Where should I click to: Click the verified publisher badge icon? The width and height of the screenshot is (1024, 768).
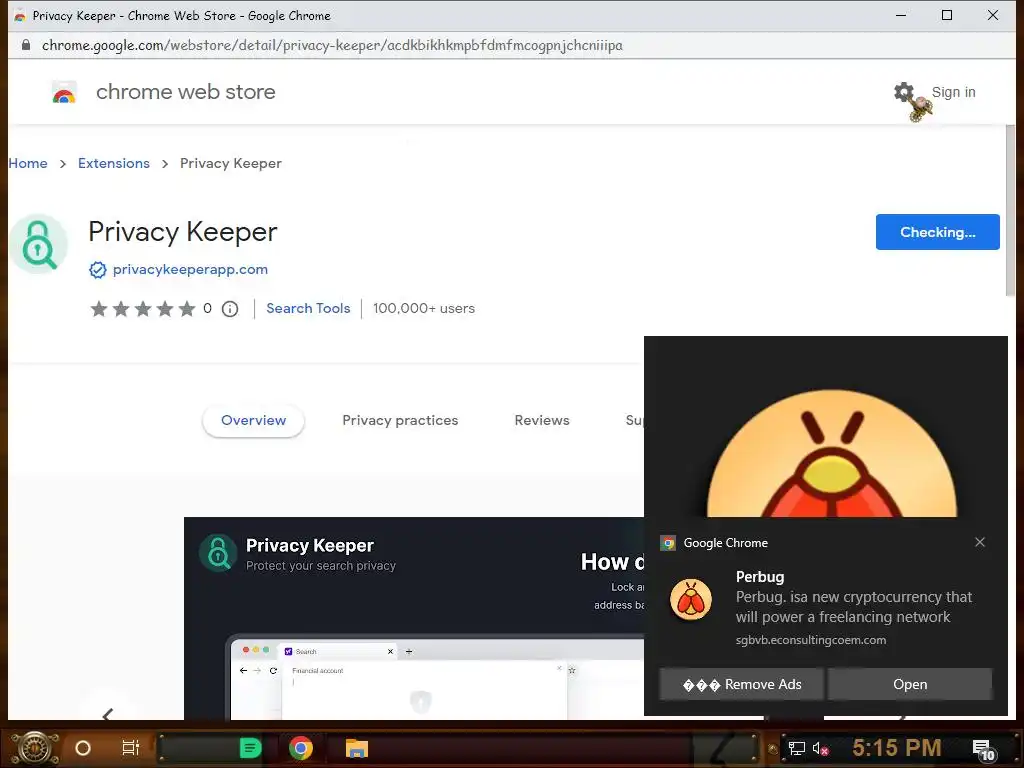97,270
